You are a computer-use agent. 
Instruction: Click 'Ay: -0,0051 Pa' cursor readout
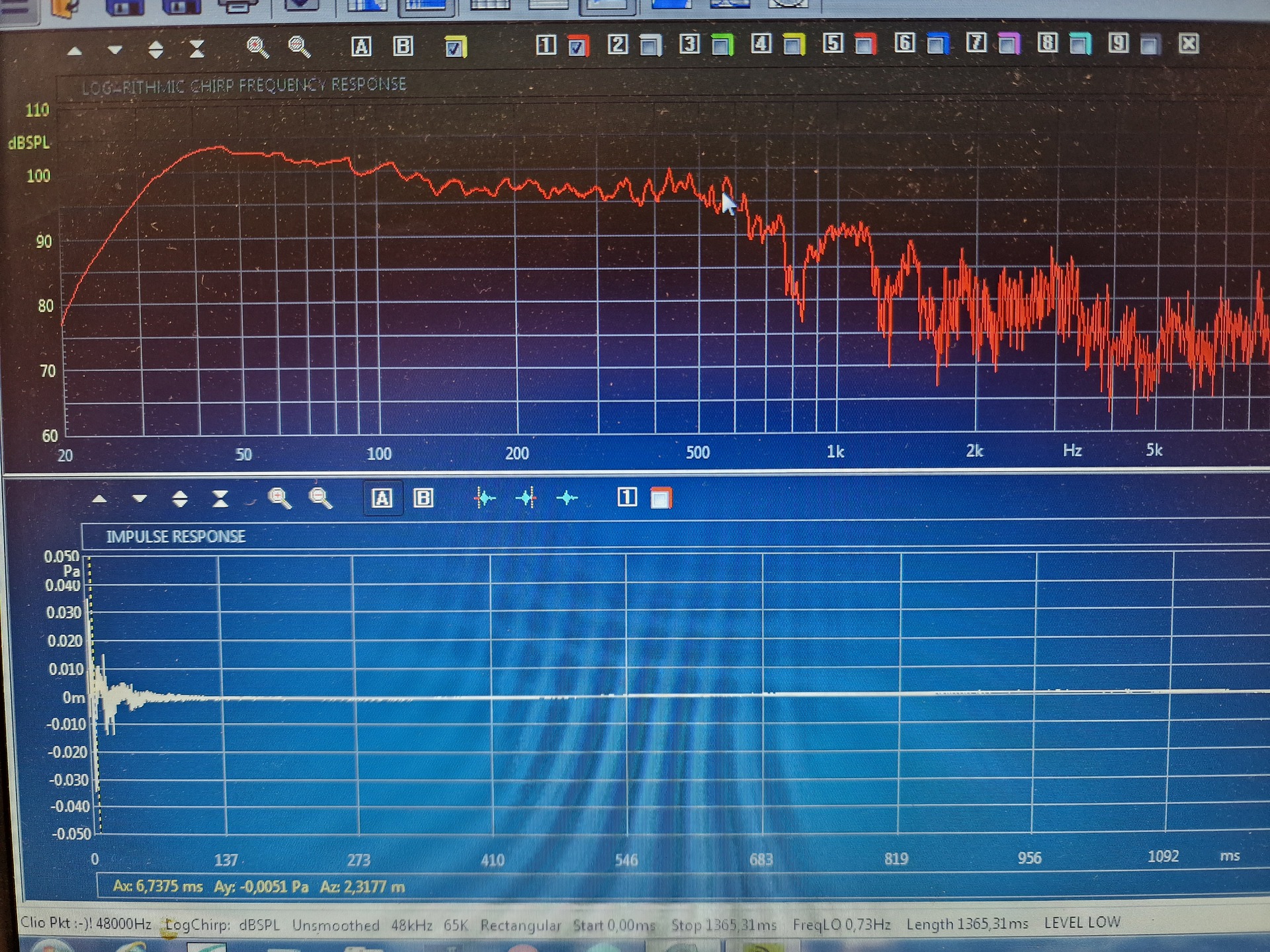(x=261, y=887)
